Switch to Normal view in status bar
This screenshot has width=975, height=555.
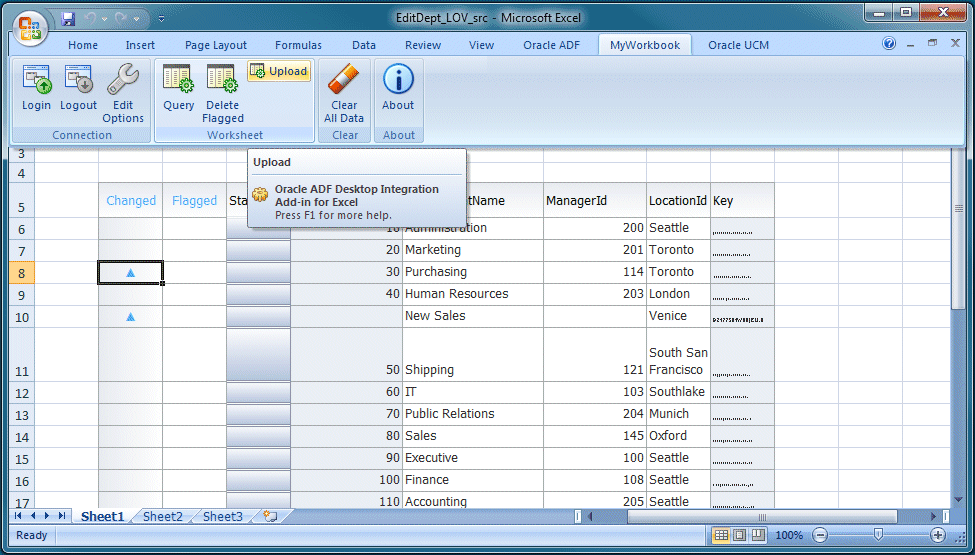pos(721,535)
